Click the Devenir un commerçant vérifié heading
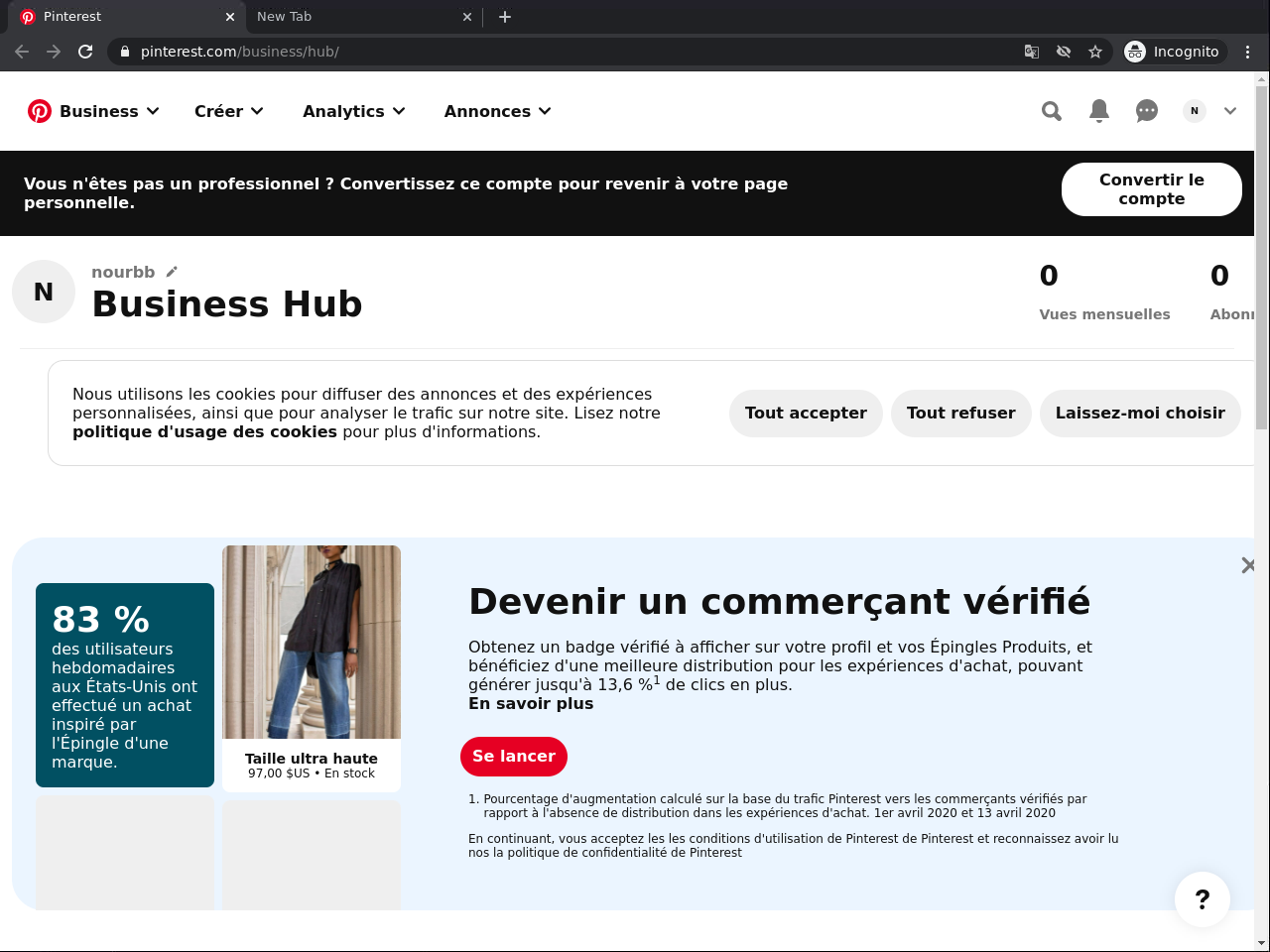1270x952 pixels. pos(779,601)
